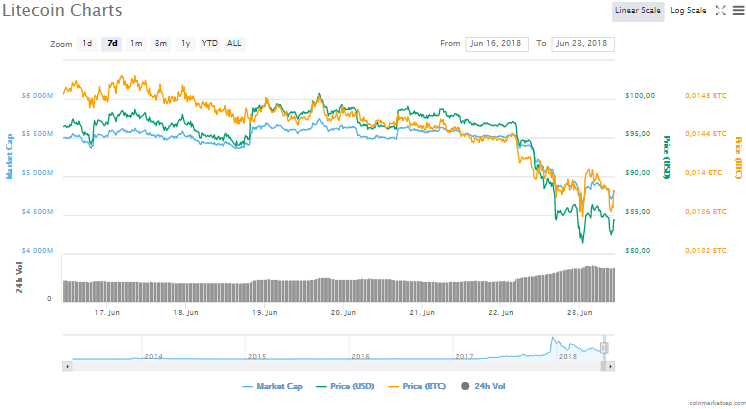The height and width of the screenshot is (409, 746).
Task: Click the 2015 label in navigator
Action: (257, 356)
